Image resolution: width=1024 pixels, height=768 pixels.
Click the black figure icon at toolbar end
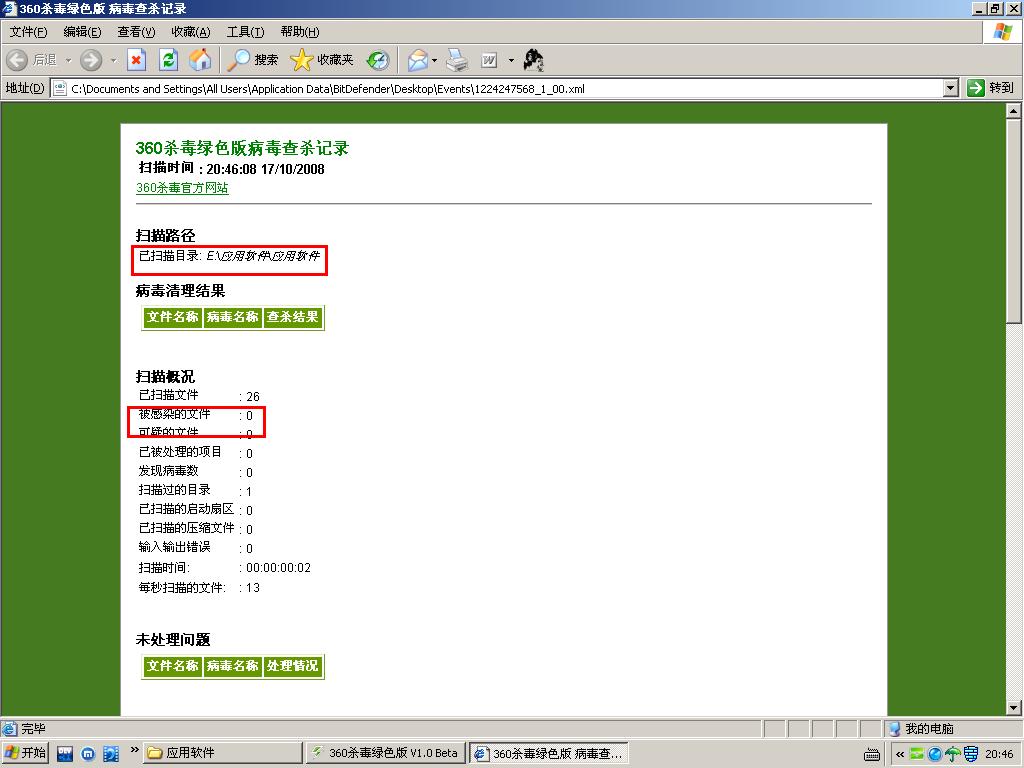[x=534, y=60]
